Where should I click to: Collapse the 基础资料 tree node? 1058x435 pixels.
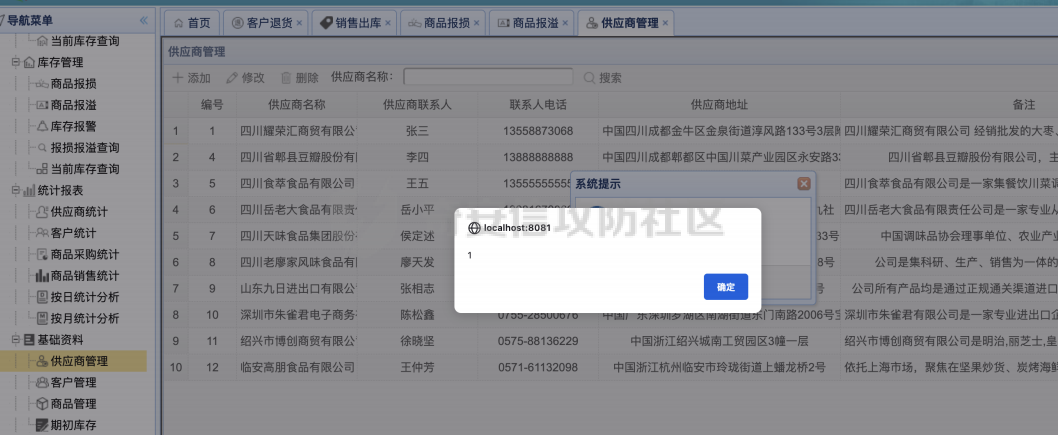(16, 340)
